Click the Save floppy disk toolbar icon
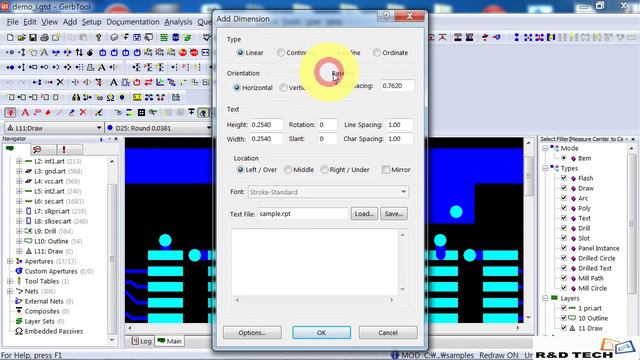The width and height of the screenshot is (640, 360). (33, 38)
